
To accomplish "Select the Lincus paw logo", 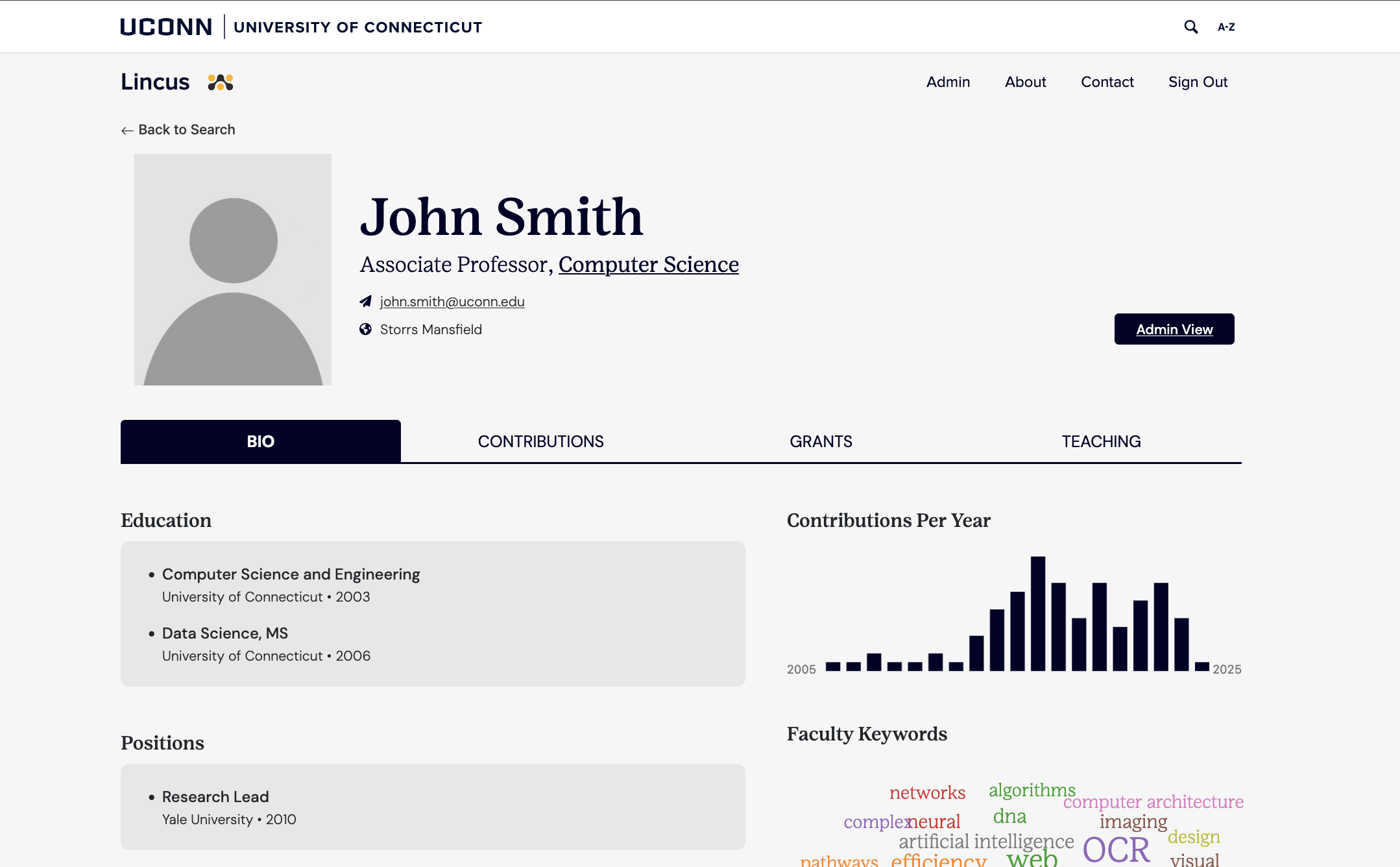I will coord(219,82).
